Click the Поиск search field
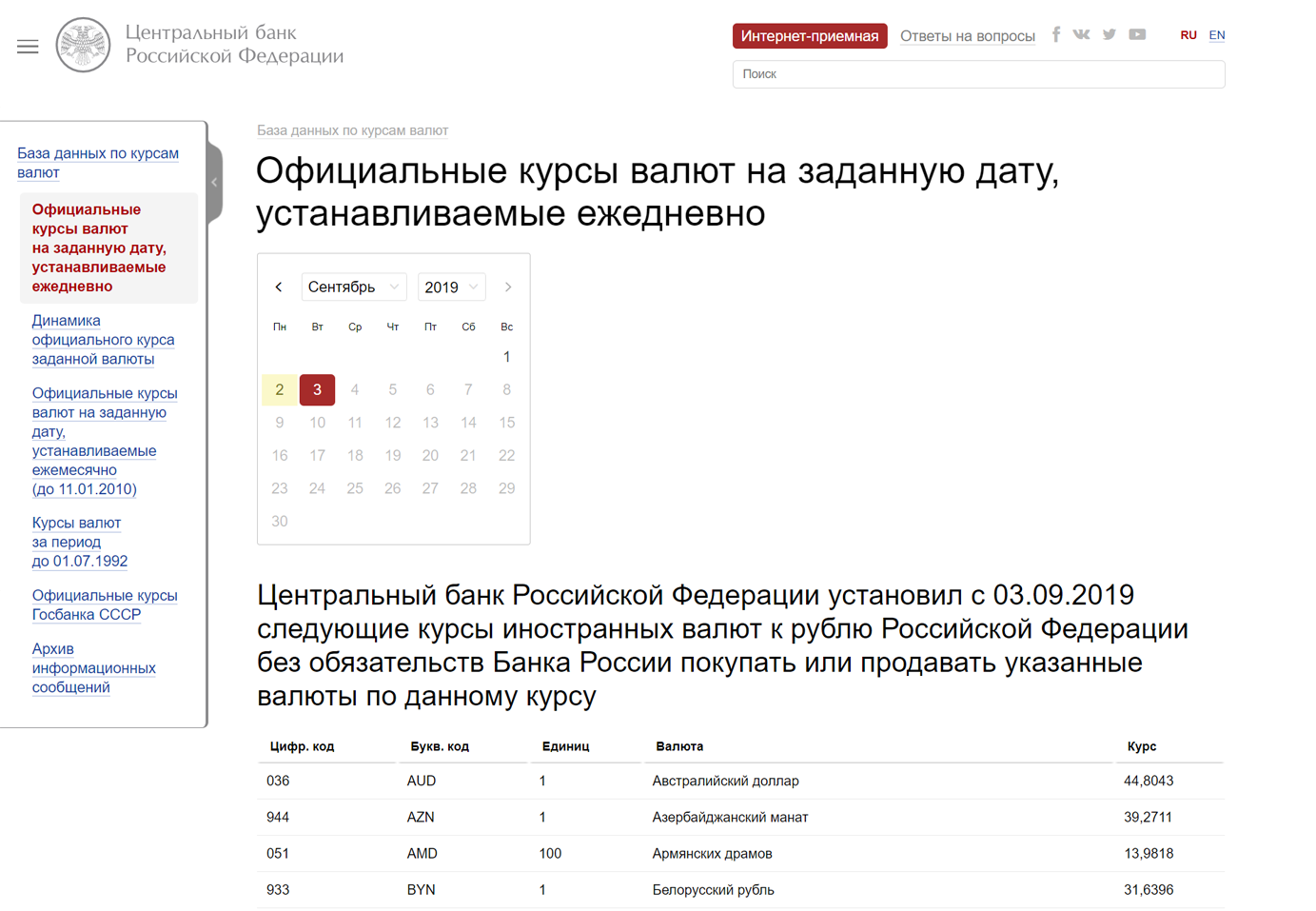This screenshot has width=1316, height=911. 977,74
